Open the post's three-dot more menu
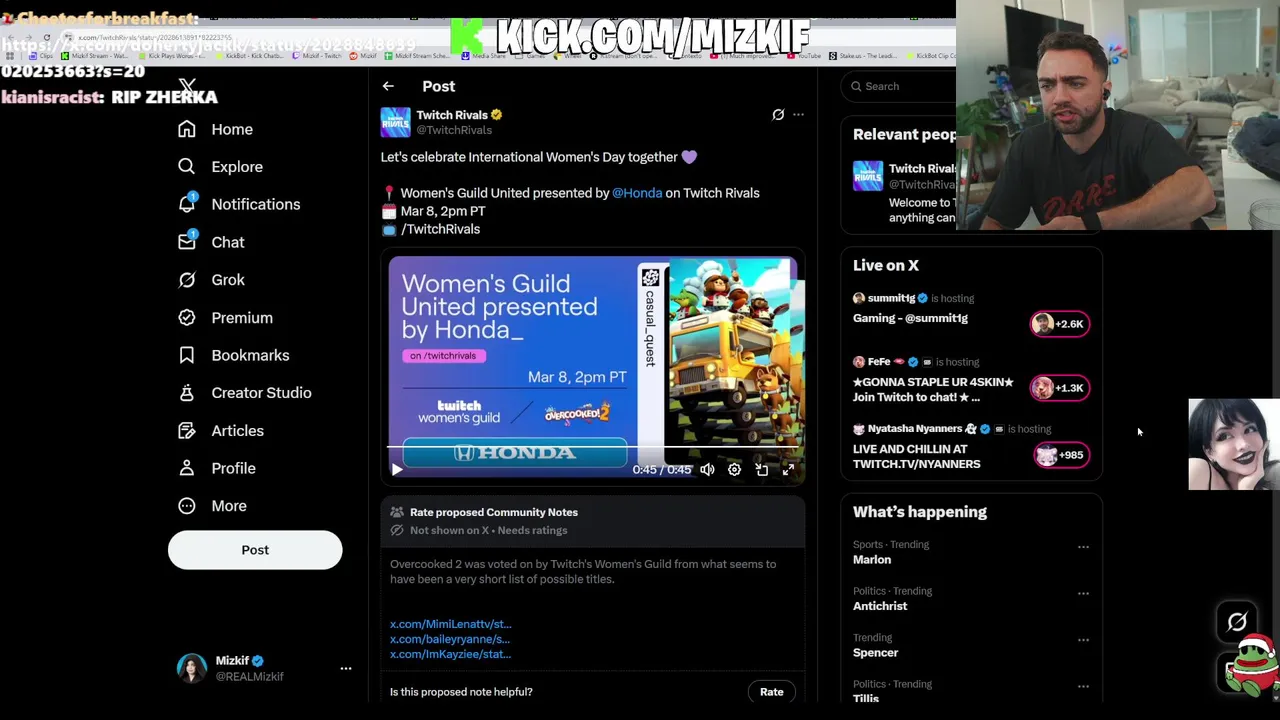The height and width of the screenshot is (720, 1280). [x=798, y=115]
